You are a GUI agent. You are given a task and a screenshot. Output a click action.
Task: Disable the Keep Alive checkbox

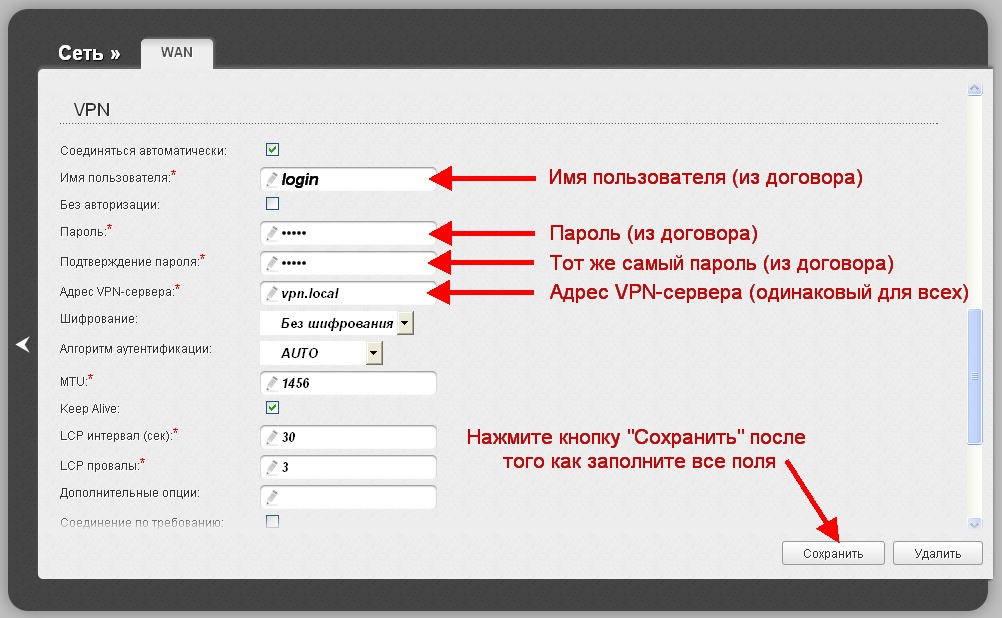272,408
